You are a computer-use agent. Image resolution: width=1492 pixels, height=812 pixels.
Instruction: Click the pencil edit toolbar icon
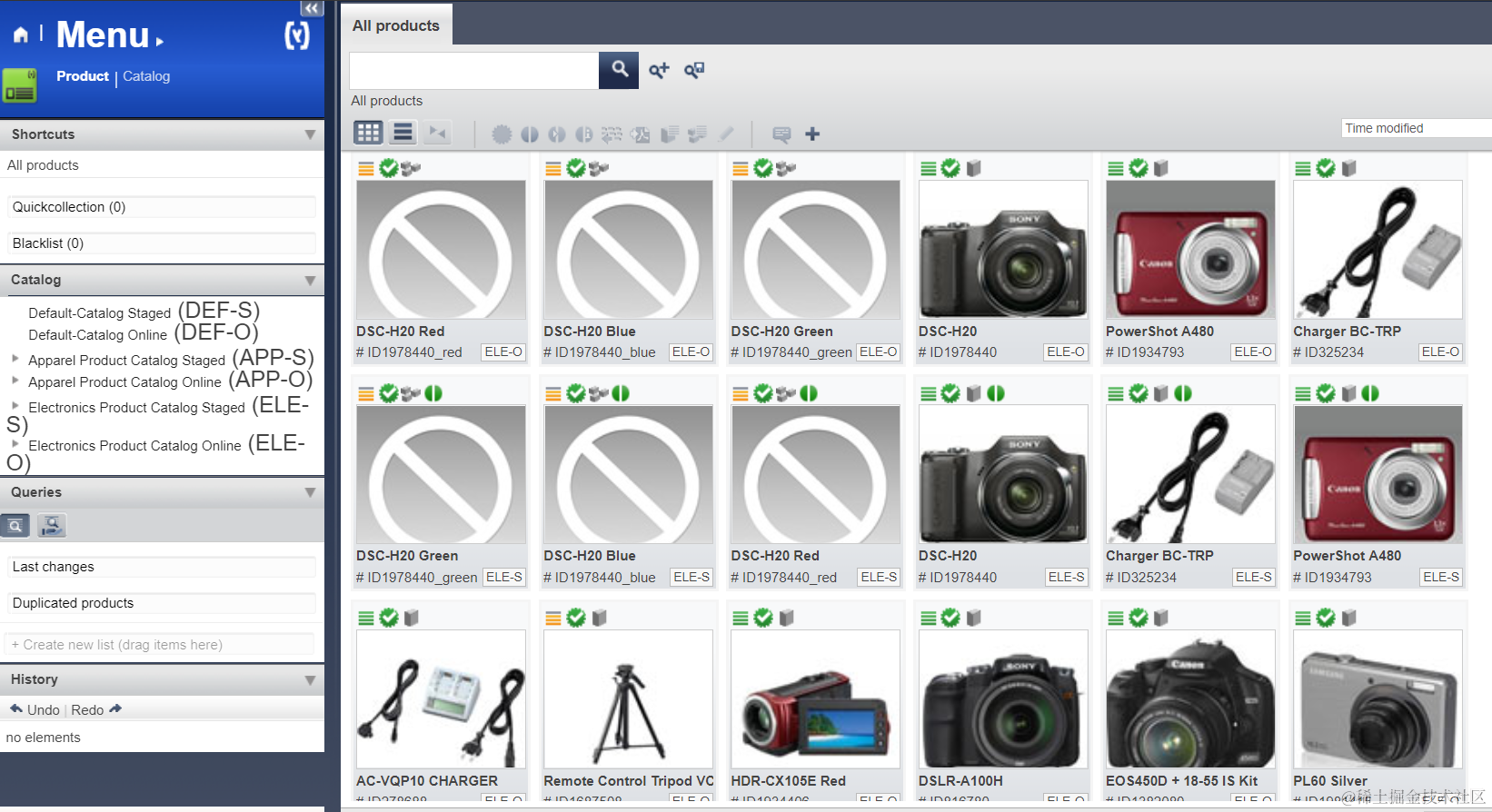(x=726, y=134)
